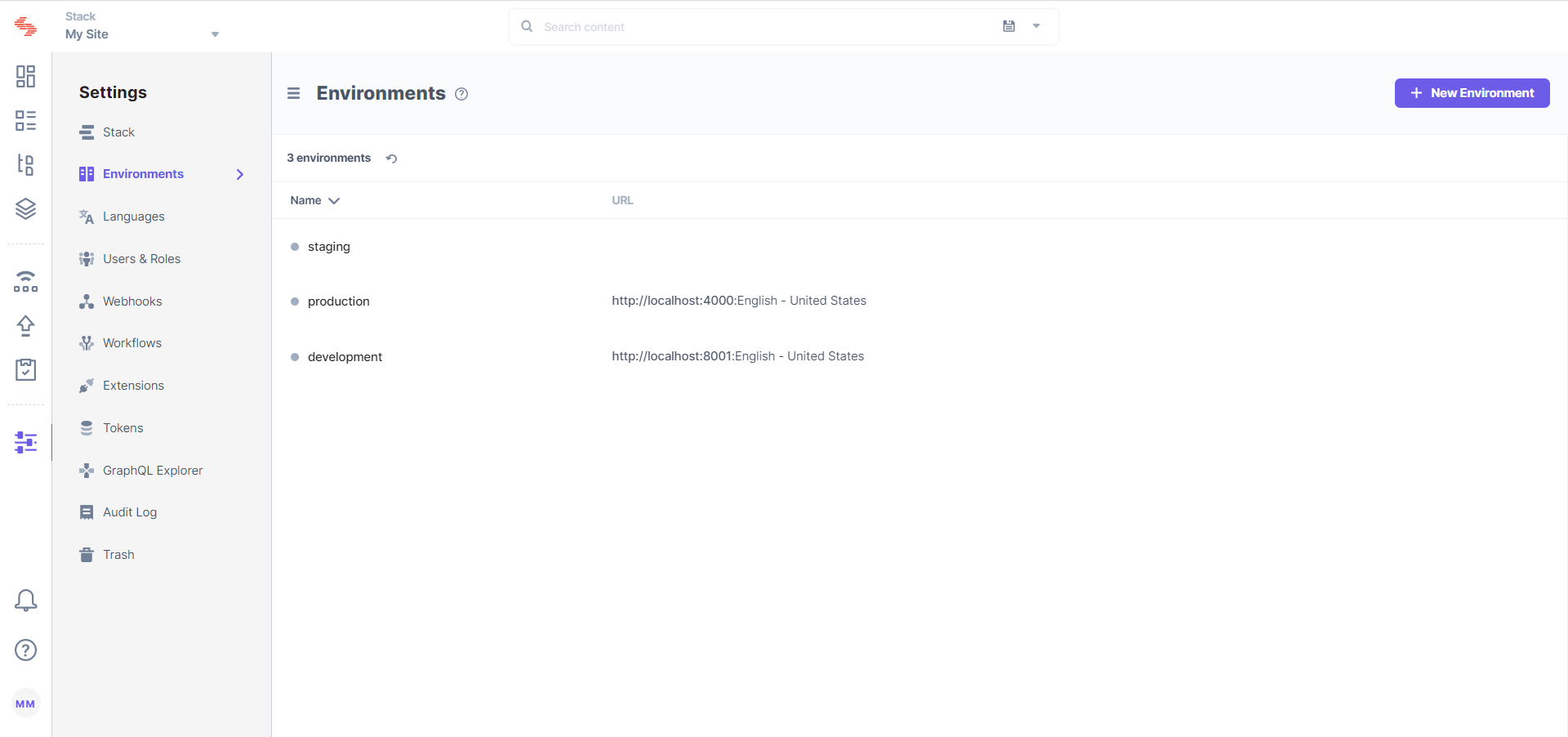The image size is (1568, 737).
Task: Click the help icon next to Environments title
Action: coord(461,94)
